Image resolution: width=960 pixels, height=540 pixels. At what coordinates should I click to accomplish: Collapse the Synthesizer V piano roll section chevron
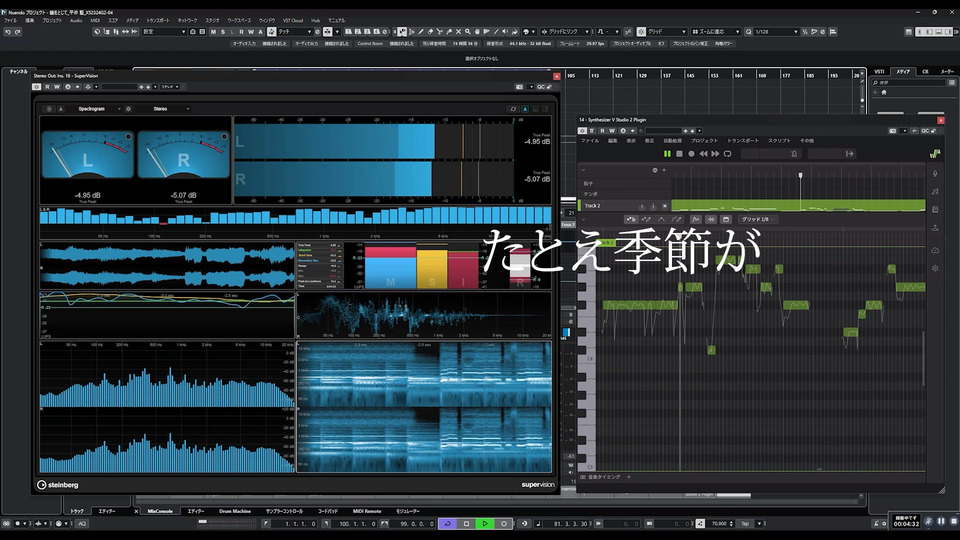pyautogui.click(x=583, y=219)
